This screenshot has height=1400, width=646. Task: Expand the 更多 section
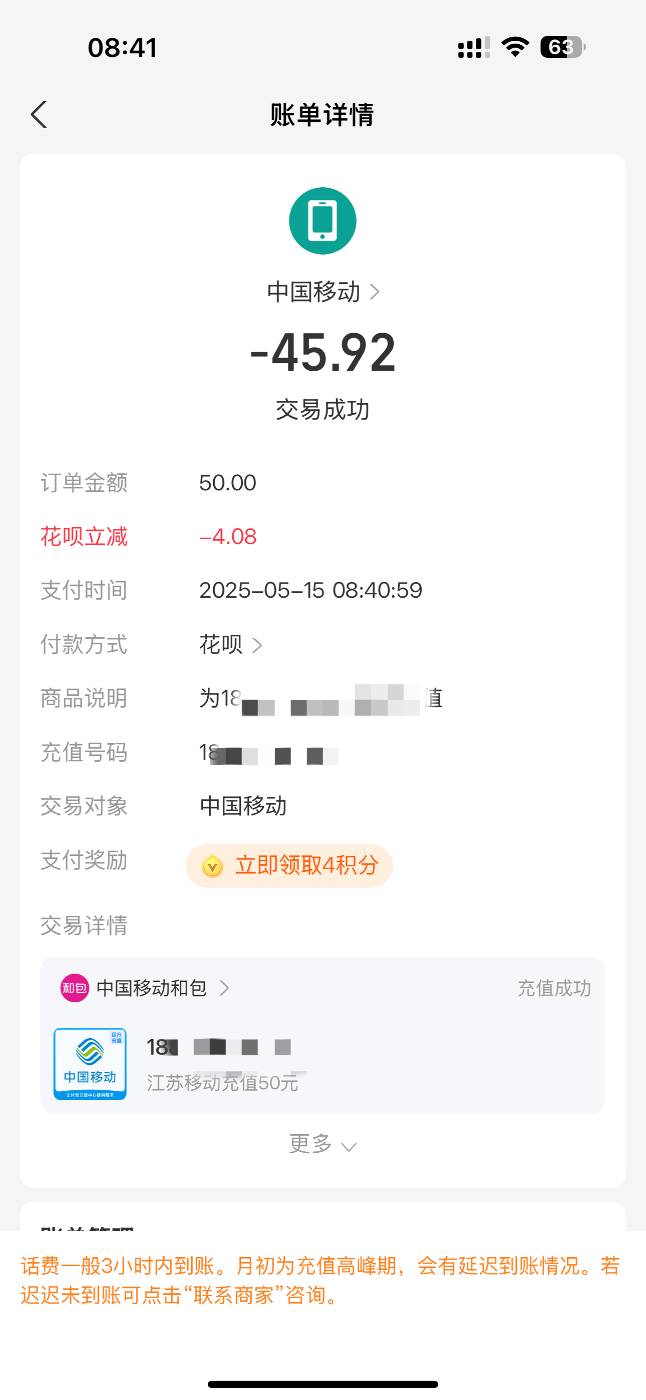322,1144
